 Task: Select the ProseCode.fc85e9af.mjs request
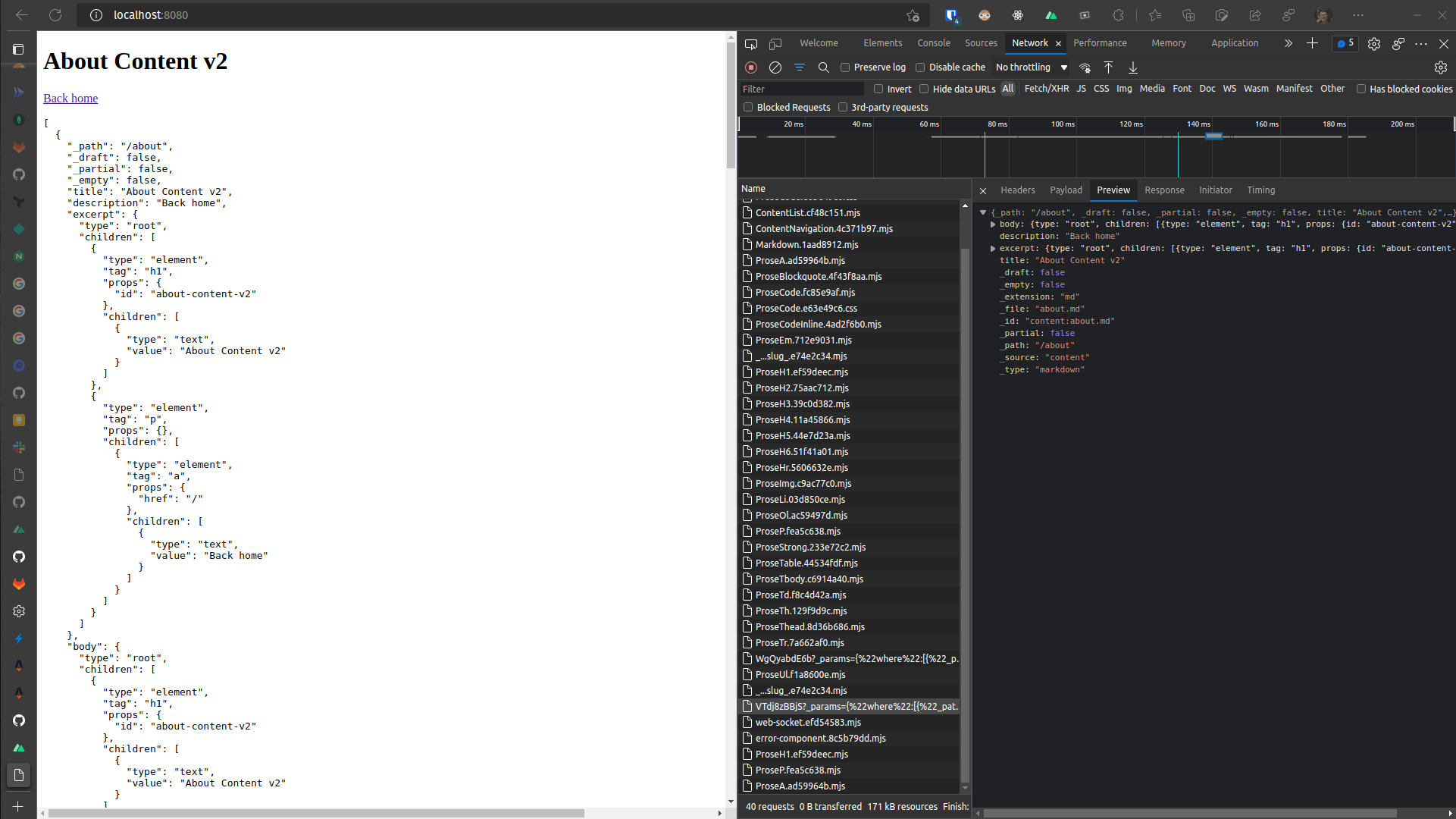click(x=805, y=292)
